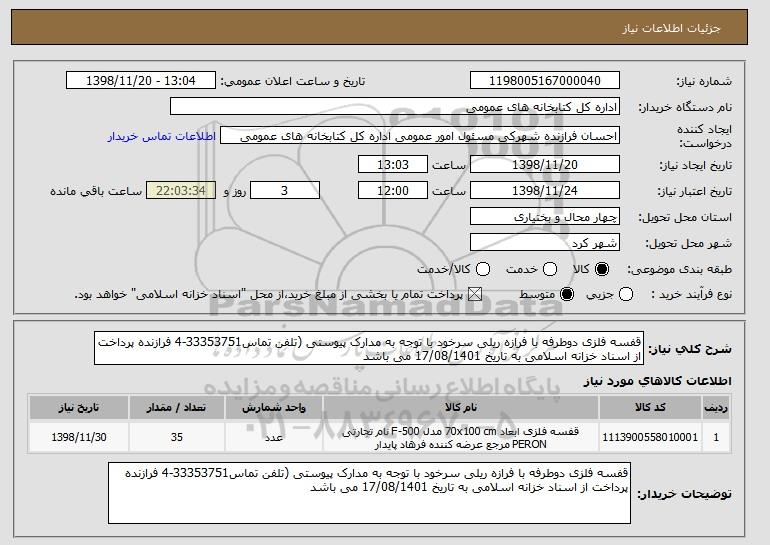The image size is (770, 545).
Task: Click the page header جزئیات اطلاعات نیاز
Action: click(x=671, y=28)
